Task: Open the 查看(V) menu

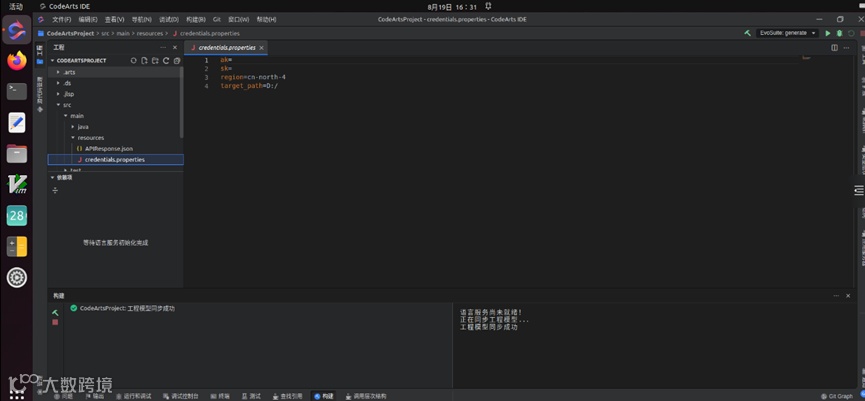Action: coord(114,19)
